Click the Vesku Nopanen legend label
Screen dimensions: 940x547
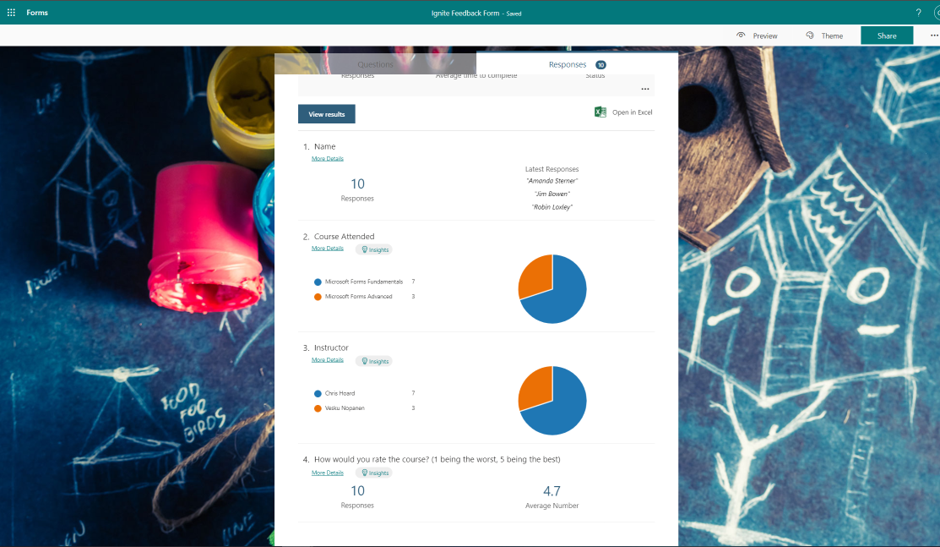(x=345, y=408)
